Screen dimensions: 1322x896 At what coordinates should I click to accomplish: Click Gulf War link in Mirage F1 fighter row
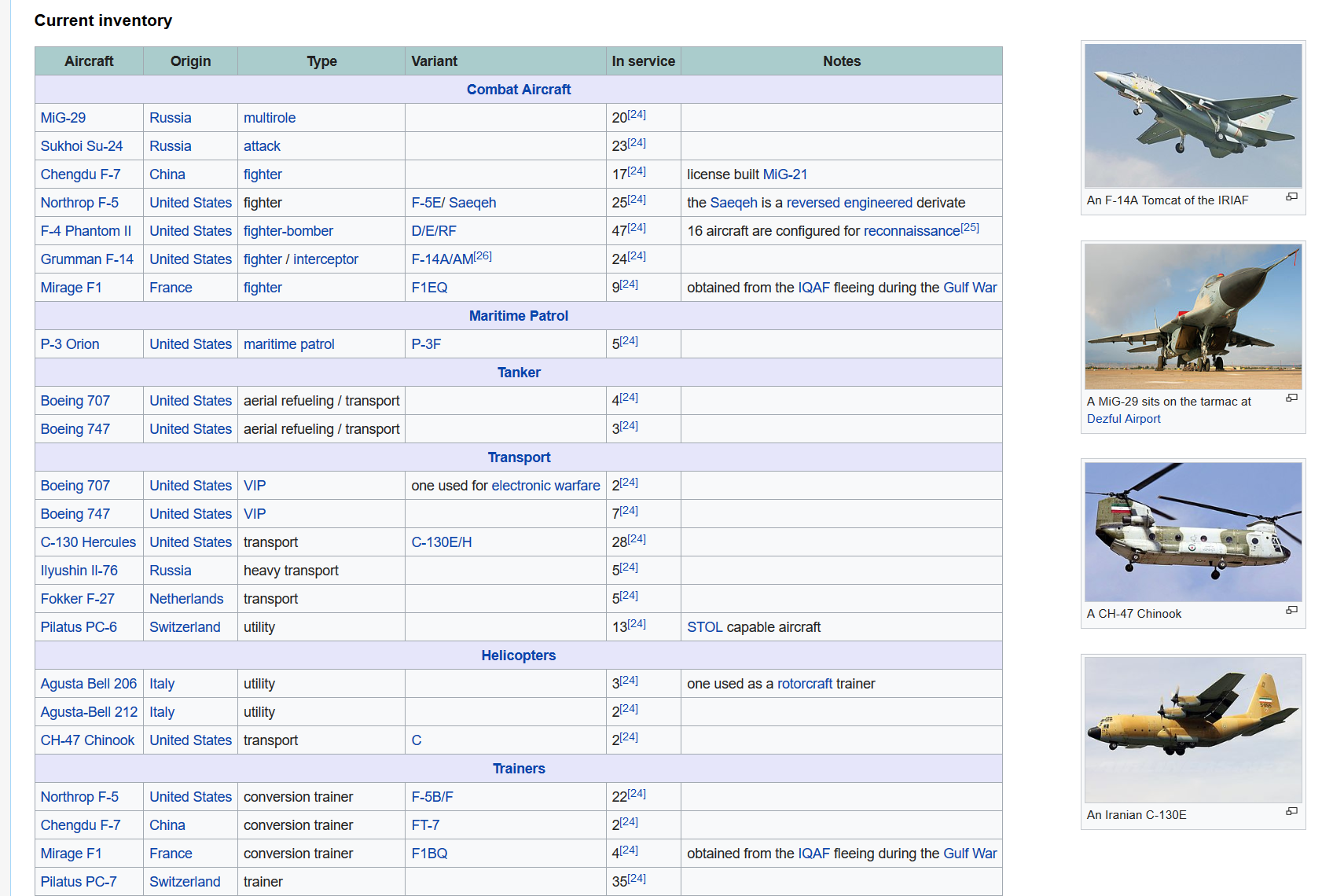(x=970, y=288)
